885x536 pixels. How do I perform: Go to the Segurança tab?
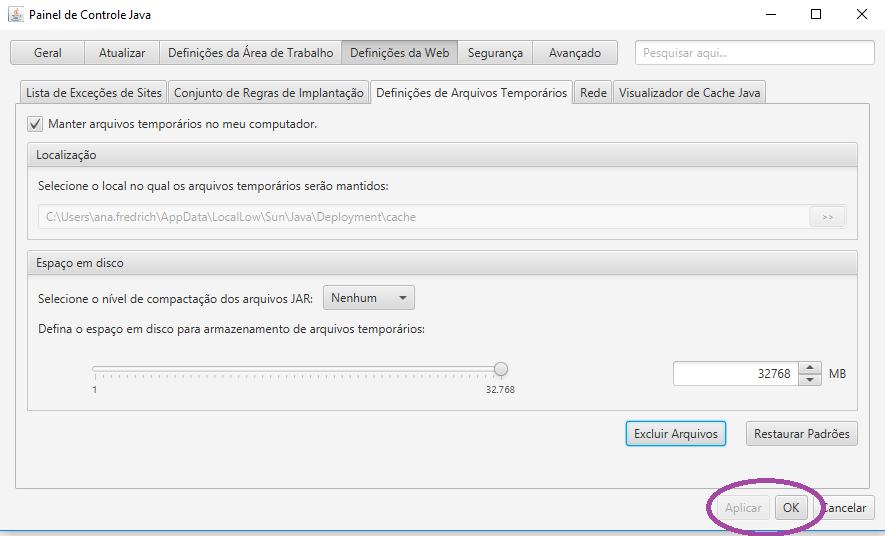pyautogui.click(x=495, y=53)
